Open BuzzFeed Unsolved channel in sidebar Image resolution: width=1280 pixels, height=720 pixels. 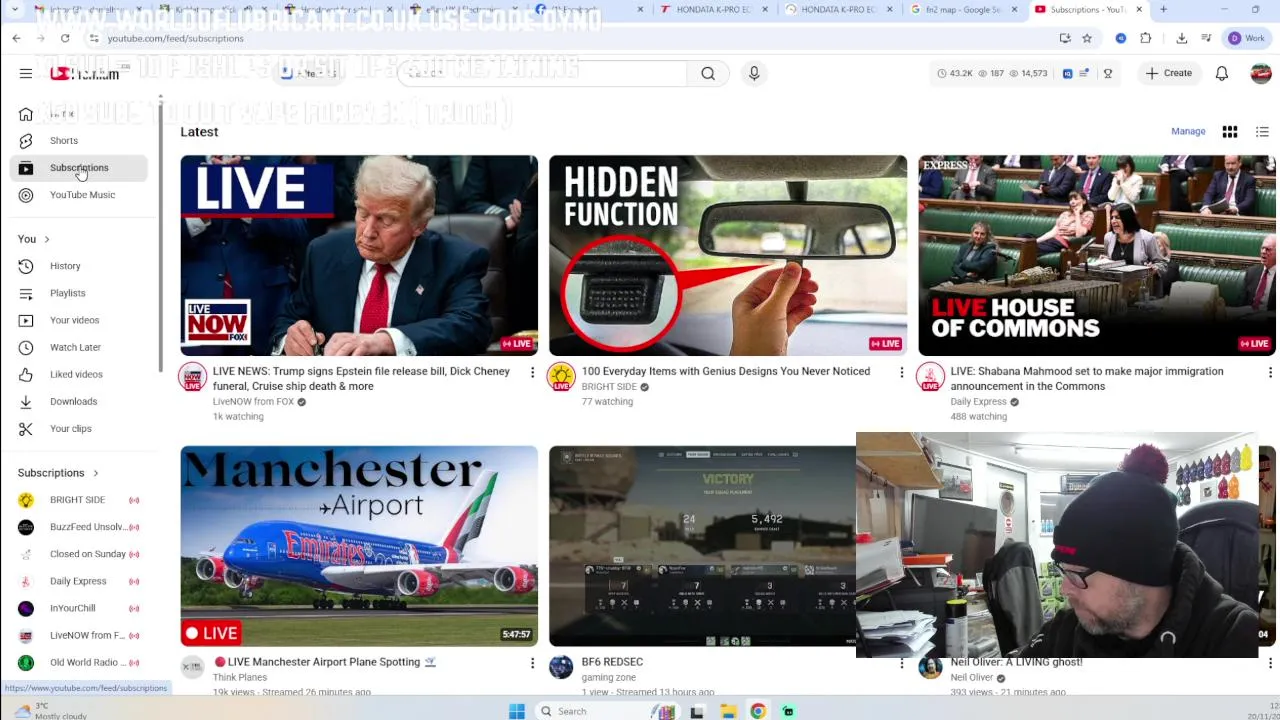(80, 527)
